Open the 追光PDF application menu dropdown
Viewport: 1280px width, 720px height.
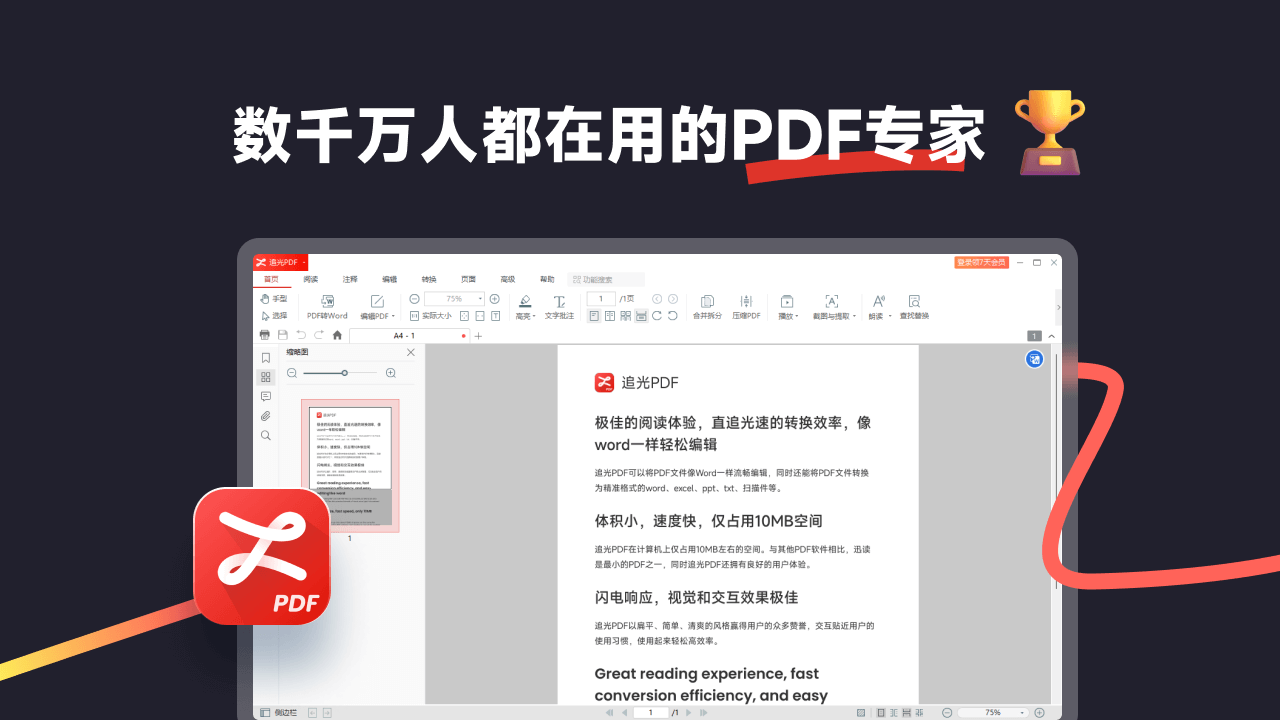tap(304, 262)
